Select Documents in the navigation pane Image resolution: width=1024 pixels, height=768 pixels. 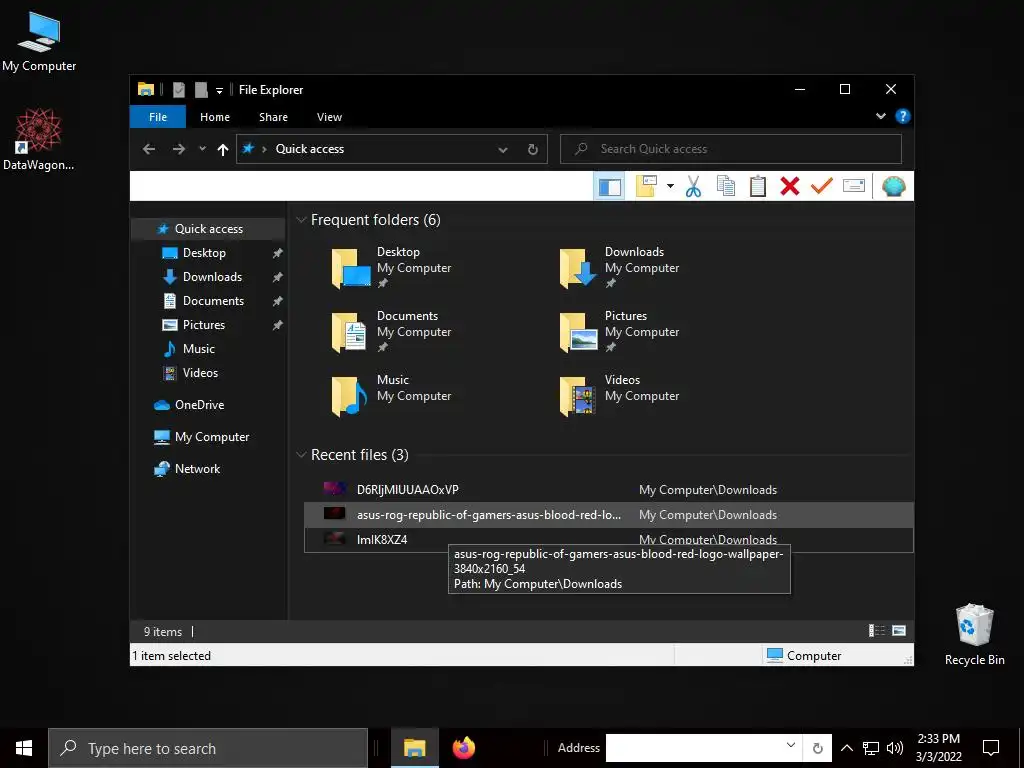(213, 301)
